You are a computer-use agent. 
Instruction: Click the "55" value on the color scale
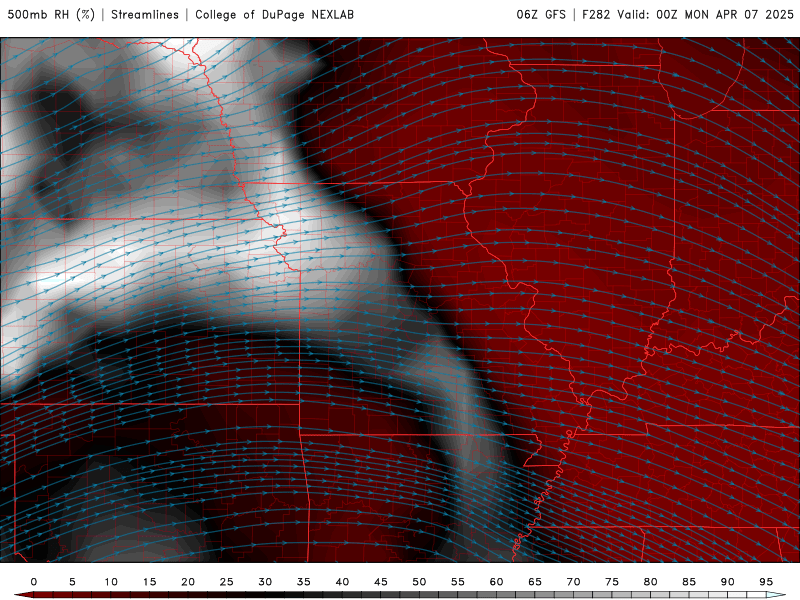click(x=458, y=582)
